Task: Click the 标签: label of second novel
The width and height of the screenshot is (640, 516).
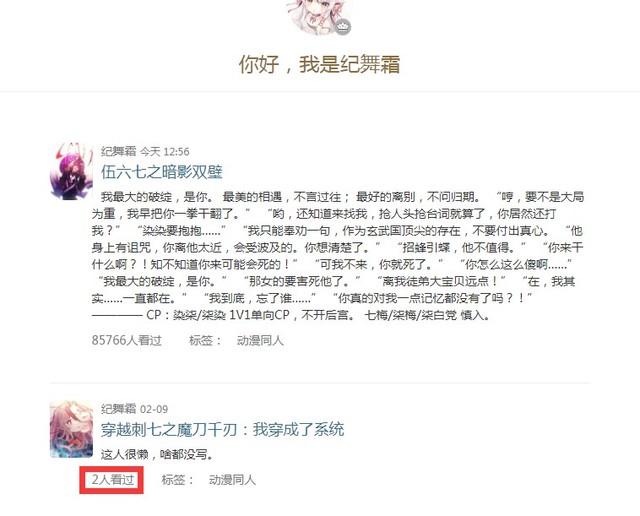Action: point(178,480)
